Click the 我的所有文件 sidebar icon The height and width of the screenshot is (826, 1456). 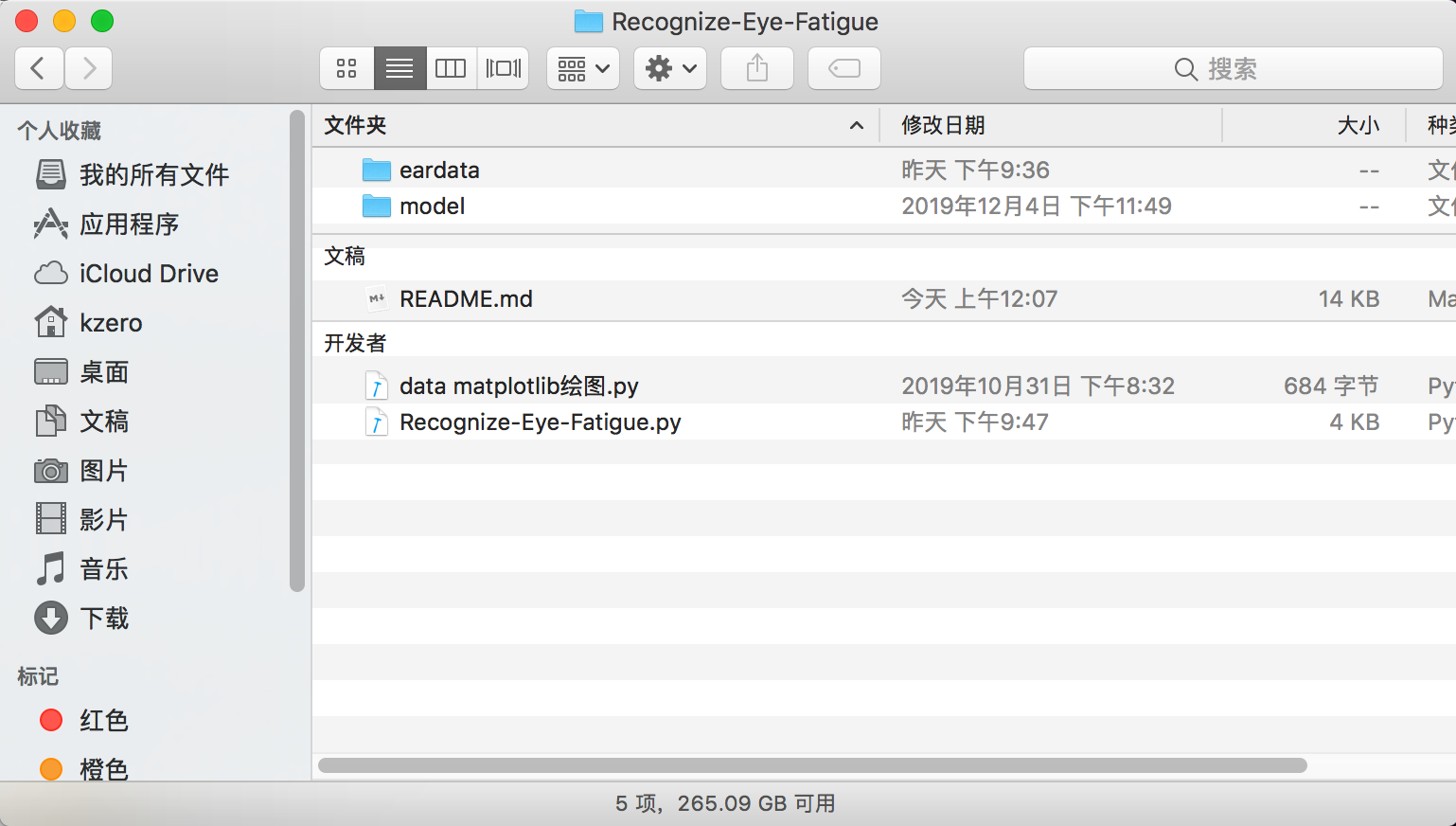tap(51, 174)
